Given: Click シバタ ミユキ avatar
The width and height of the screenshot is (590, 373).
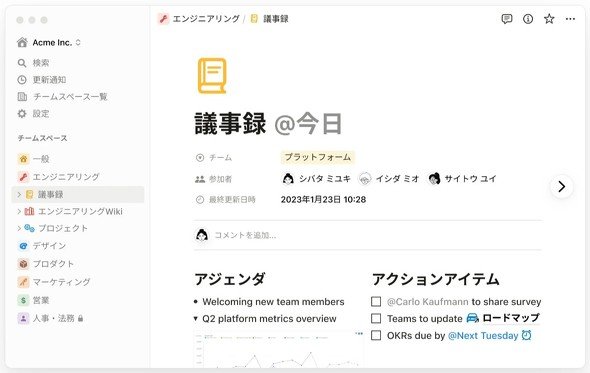Looking at the screenshot, I should 288,178.
